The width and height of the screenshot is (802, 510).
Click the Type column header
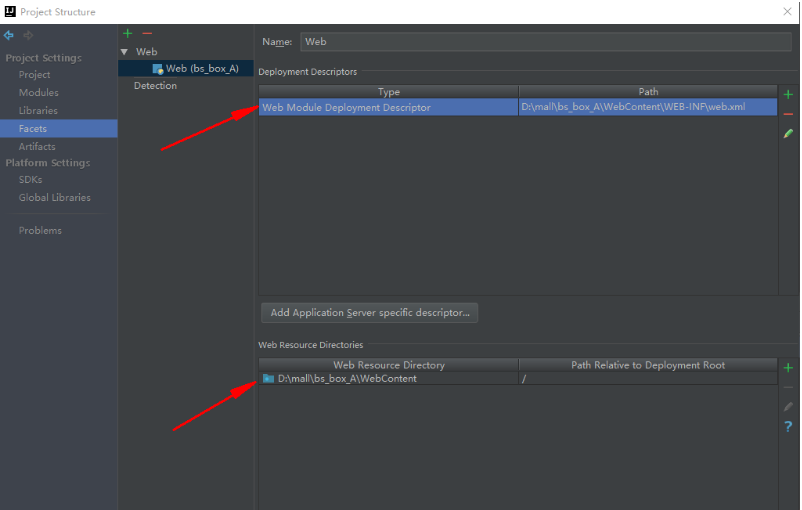[389, 92]
